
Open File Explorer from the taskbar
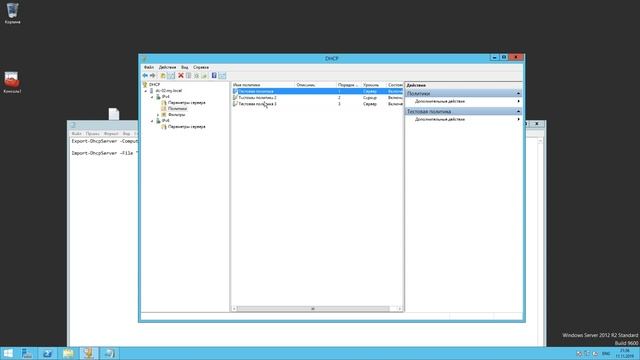pos(68,353)
